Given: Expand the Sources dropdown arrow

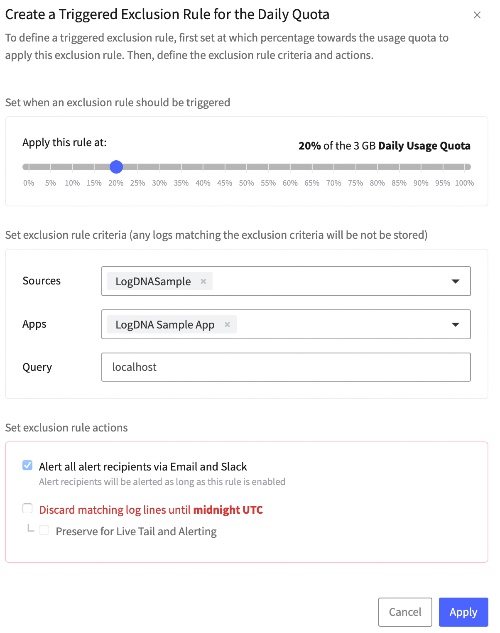Looking at the screenshot, I should click(x=455, y=281).
